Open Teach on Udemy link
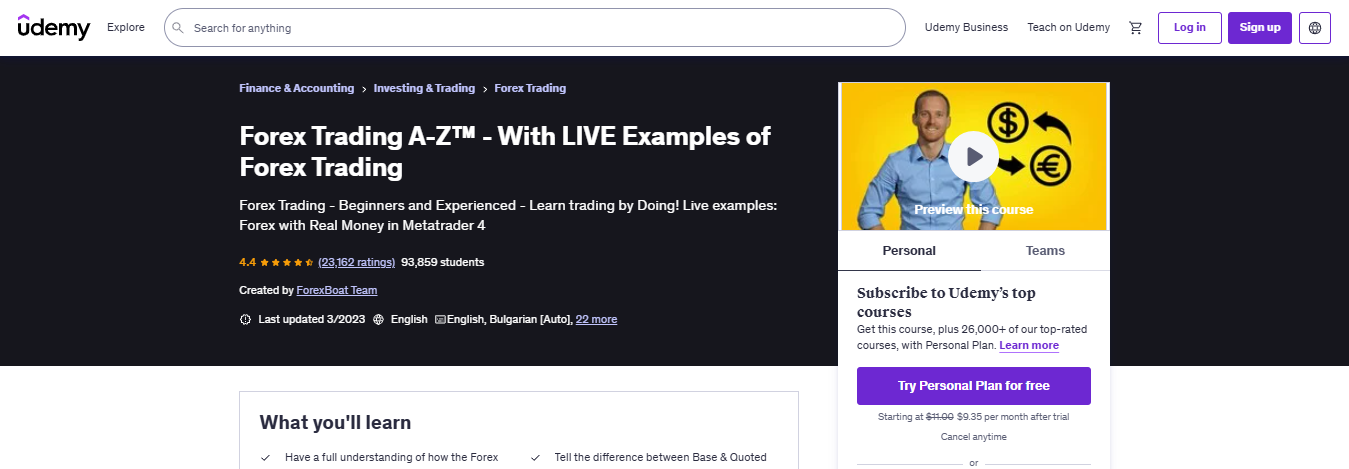Image resolution: width=1349 pixels, height=469 pixels. click(1068, 28)
